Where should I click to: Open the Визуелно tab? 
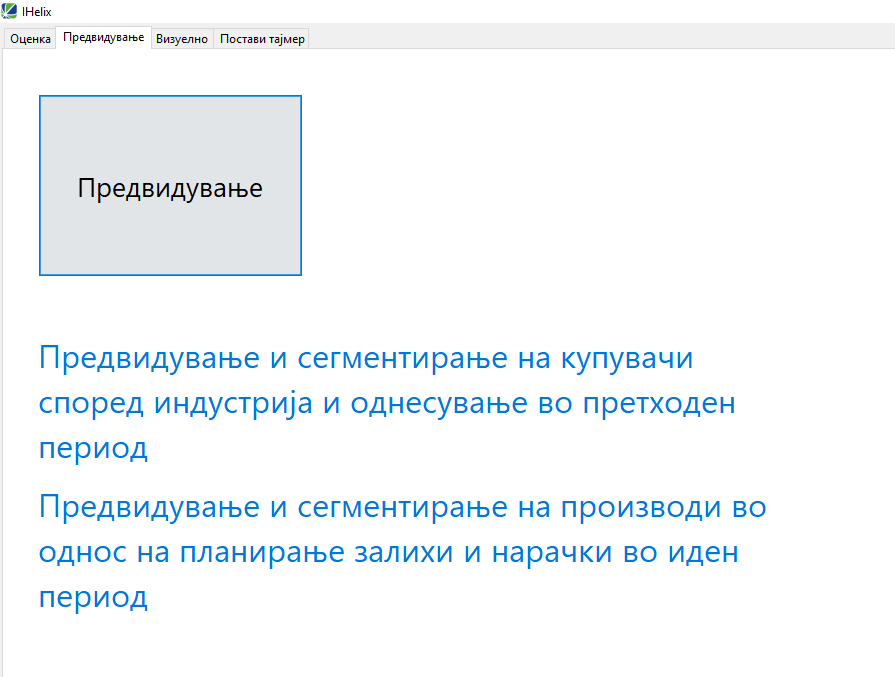(x=182, y=39)
